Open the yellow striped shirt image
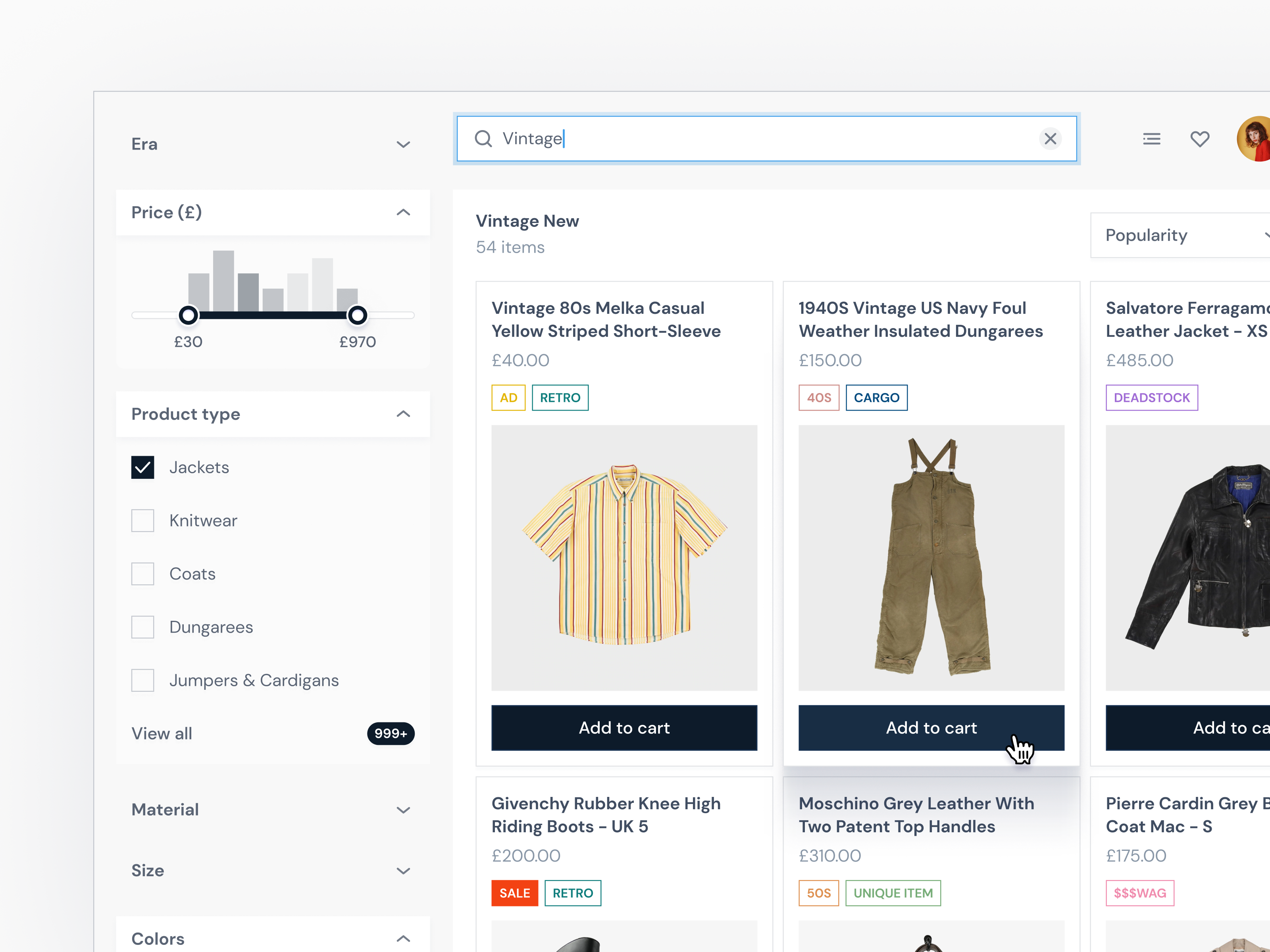Image resolution: width=1270 pixels, height=952 pixels. (624, 558)
